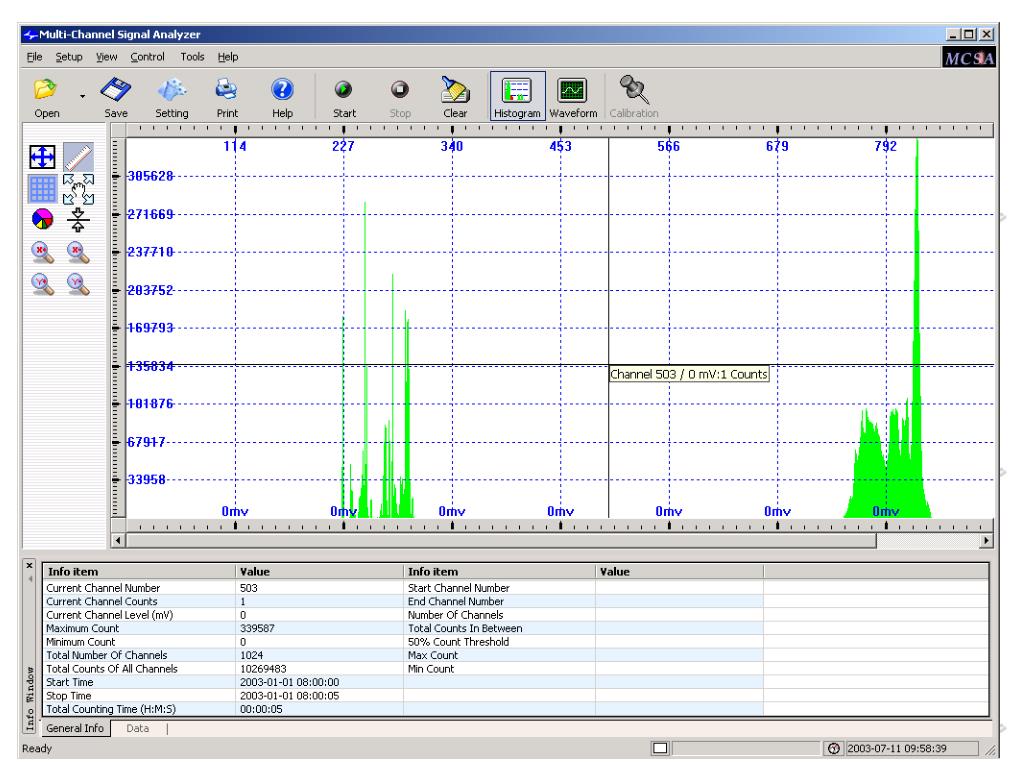Click the Start Time value 2003-01-01 08:00:00
This screenshot has height=768, width=1024.
click(x=289, y=682)
